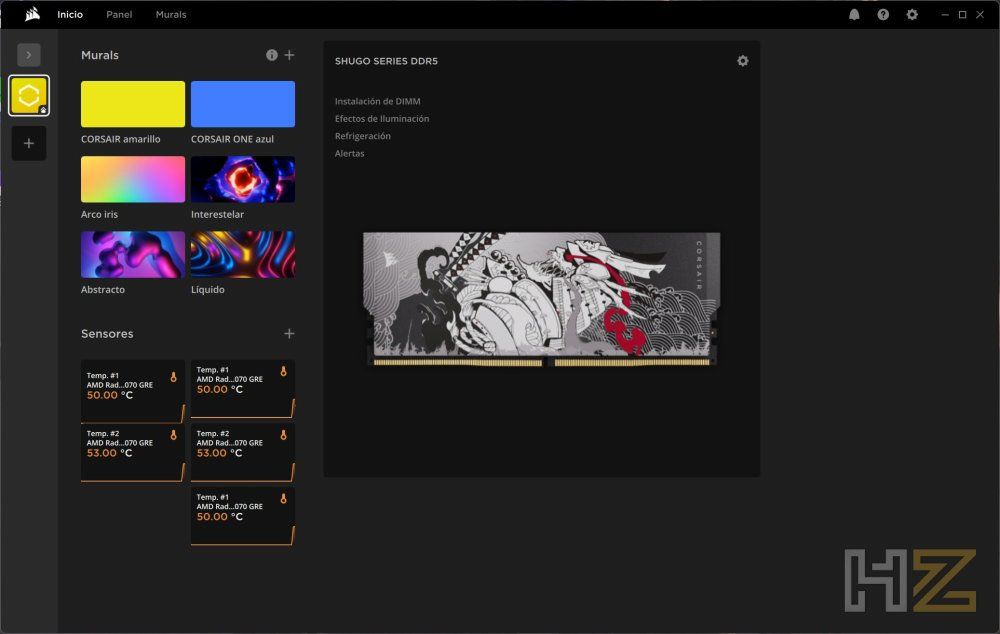Open Instalación de DIMM
1000x634 pixels.
(x=378, y=101)
